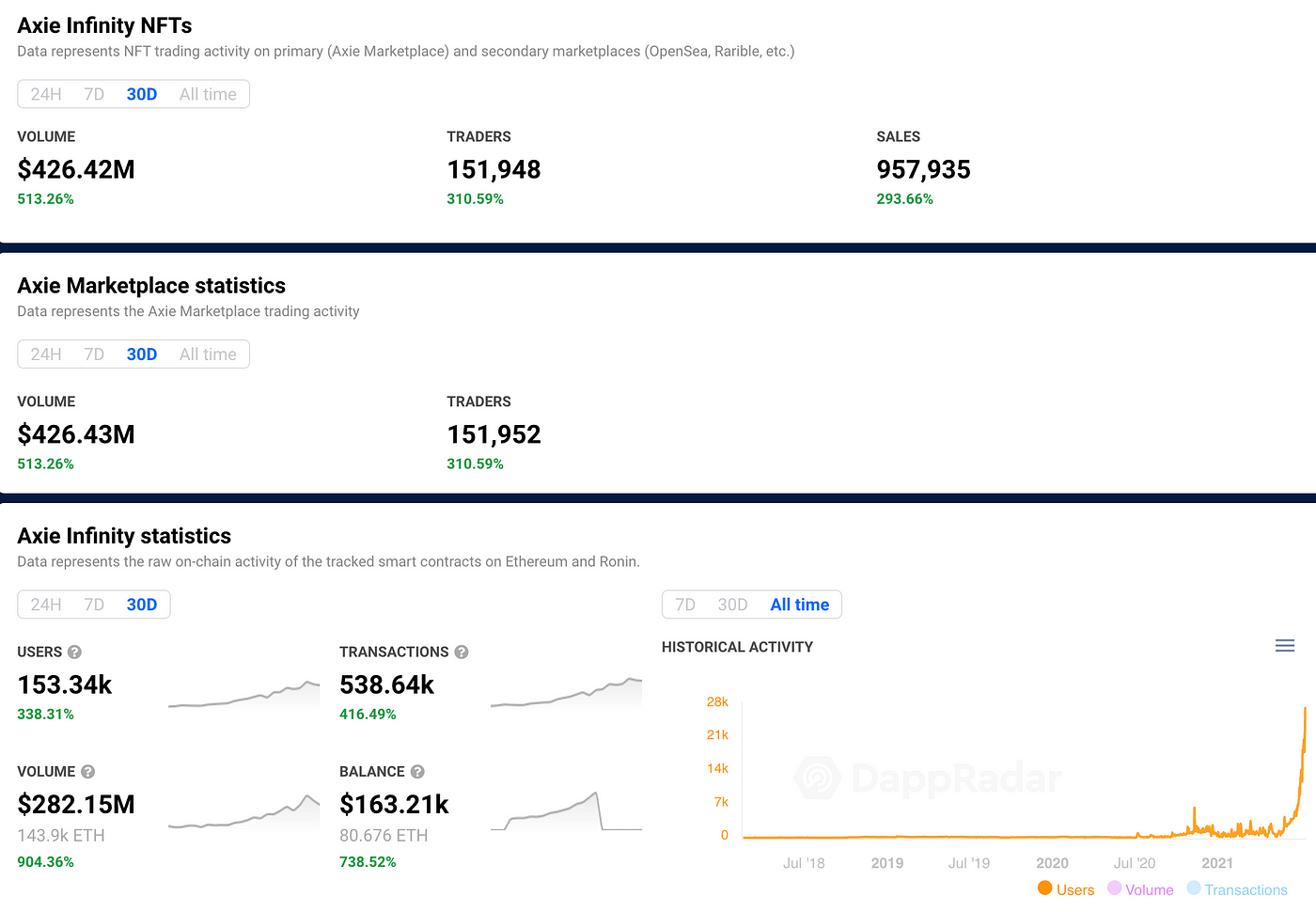This screenshot has height=912, width=1316.
Task: Click the 904.36% volume change
Action: point(45,861)
